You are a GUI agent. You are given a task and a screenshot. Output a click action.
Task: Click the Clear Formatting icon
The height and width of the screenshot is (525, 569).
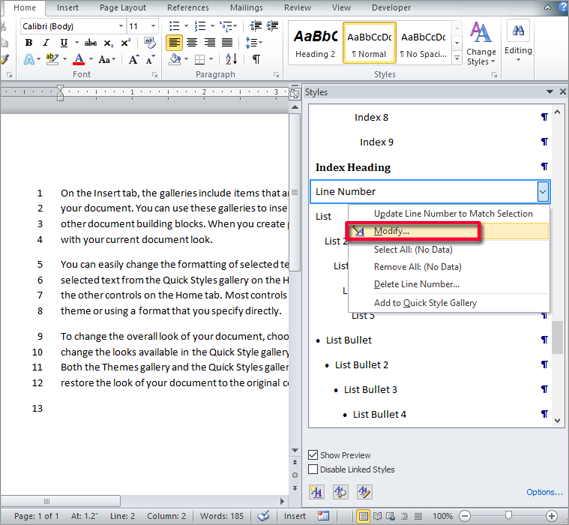click(x=150, y=42)
